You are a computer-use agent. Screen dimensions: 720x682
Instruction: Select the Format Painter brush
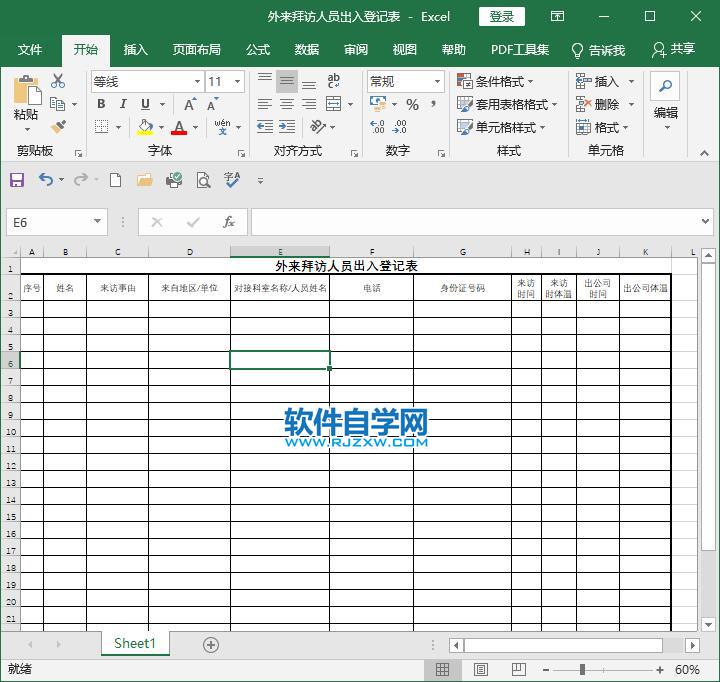pos(58,126)
